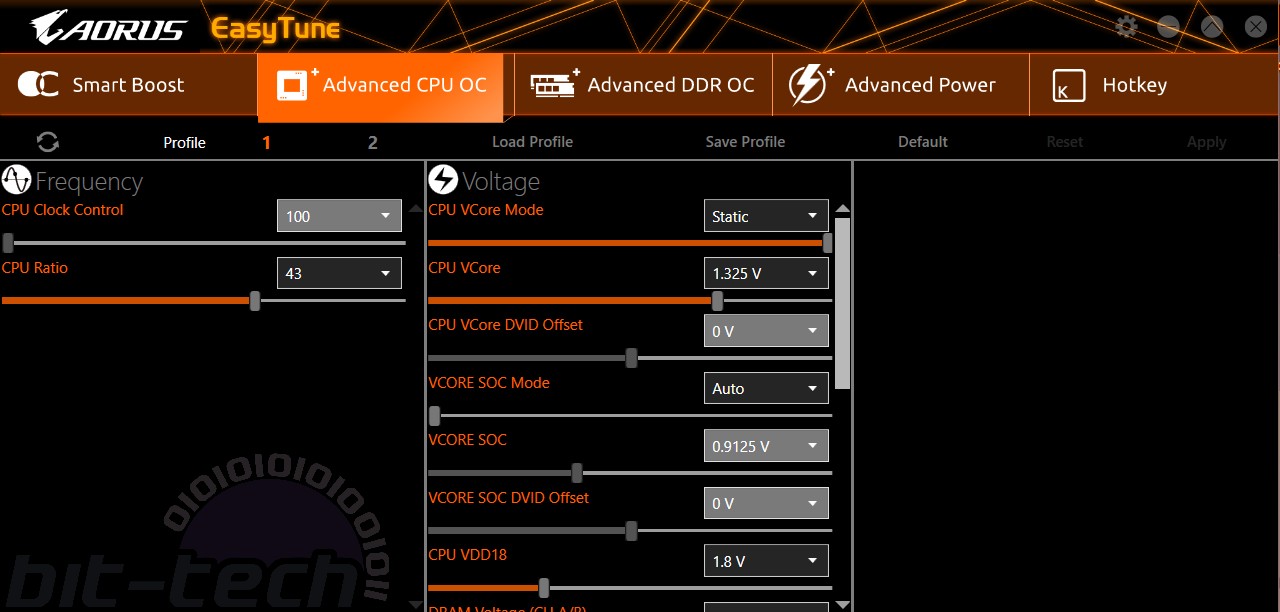
Task: Close the EasyTune window
Action: tap(1255, 27)
